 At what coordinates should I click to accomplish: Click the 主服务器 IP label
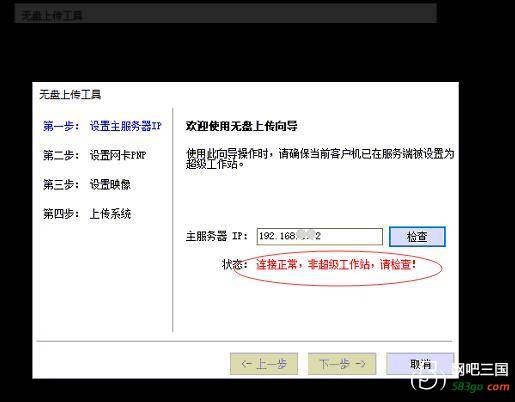click(217, 236)
